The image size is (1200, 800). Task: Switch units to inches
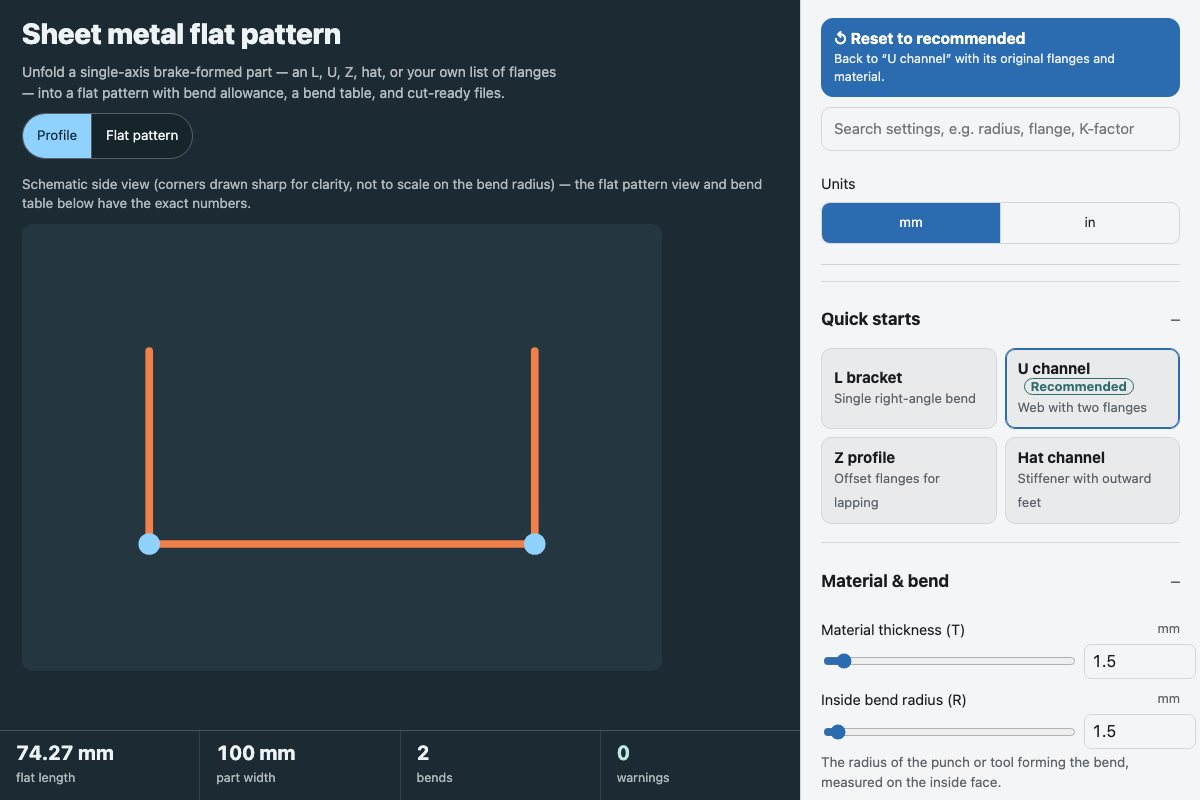point(1090,223)
